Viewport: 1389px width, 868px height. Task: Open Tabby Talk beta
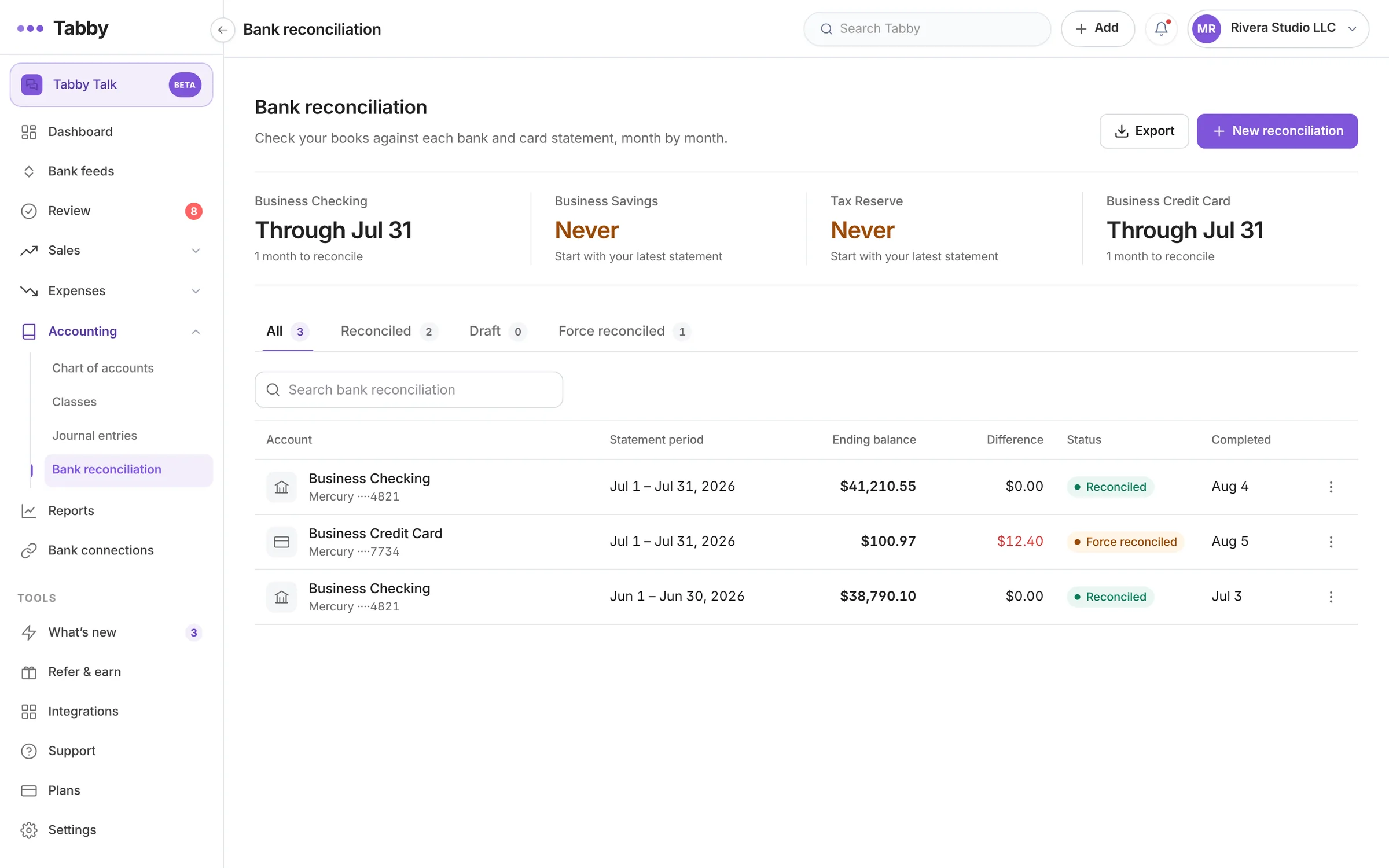coord(111,84)
